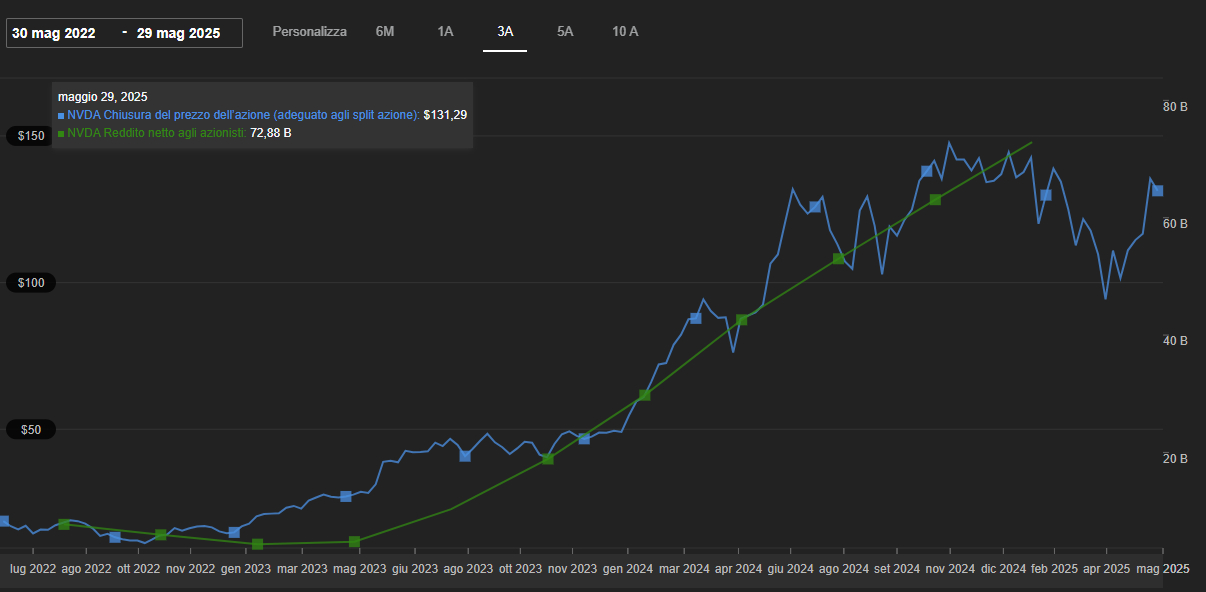Click the green NVDA net income legend swatch
Image resolution: width=1206 pixels, height=592 pixels.
tap(61, 133)
